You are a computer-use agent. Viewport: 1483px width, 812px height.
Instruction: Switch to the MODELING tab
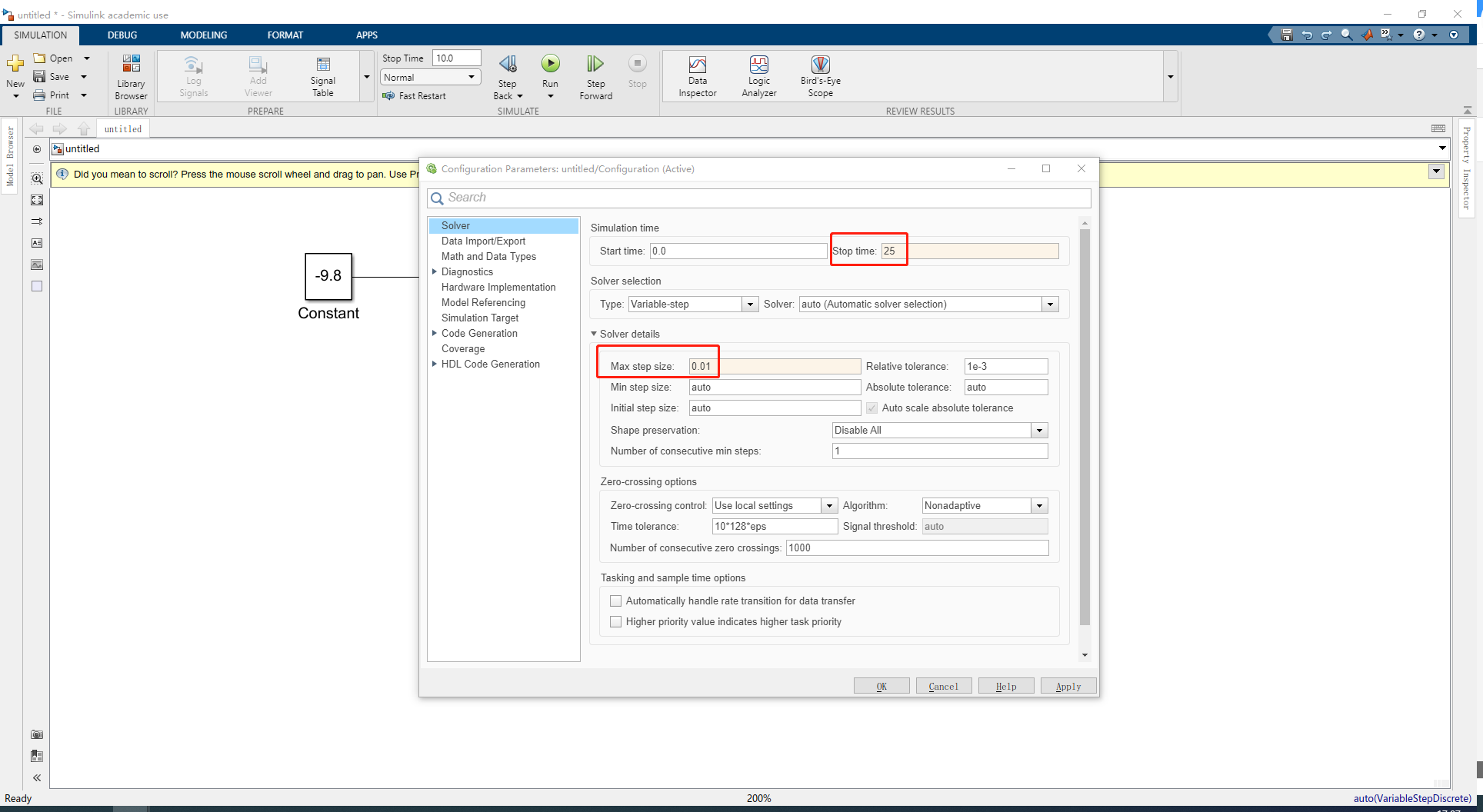click(203, 35)
